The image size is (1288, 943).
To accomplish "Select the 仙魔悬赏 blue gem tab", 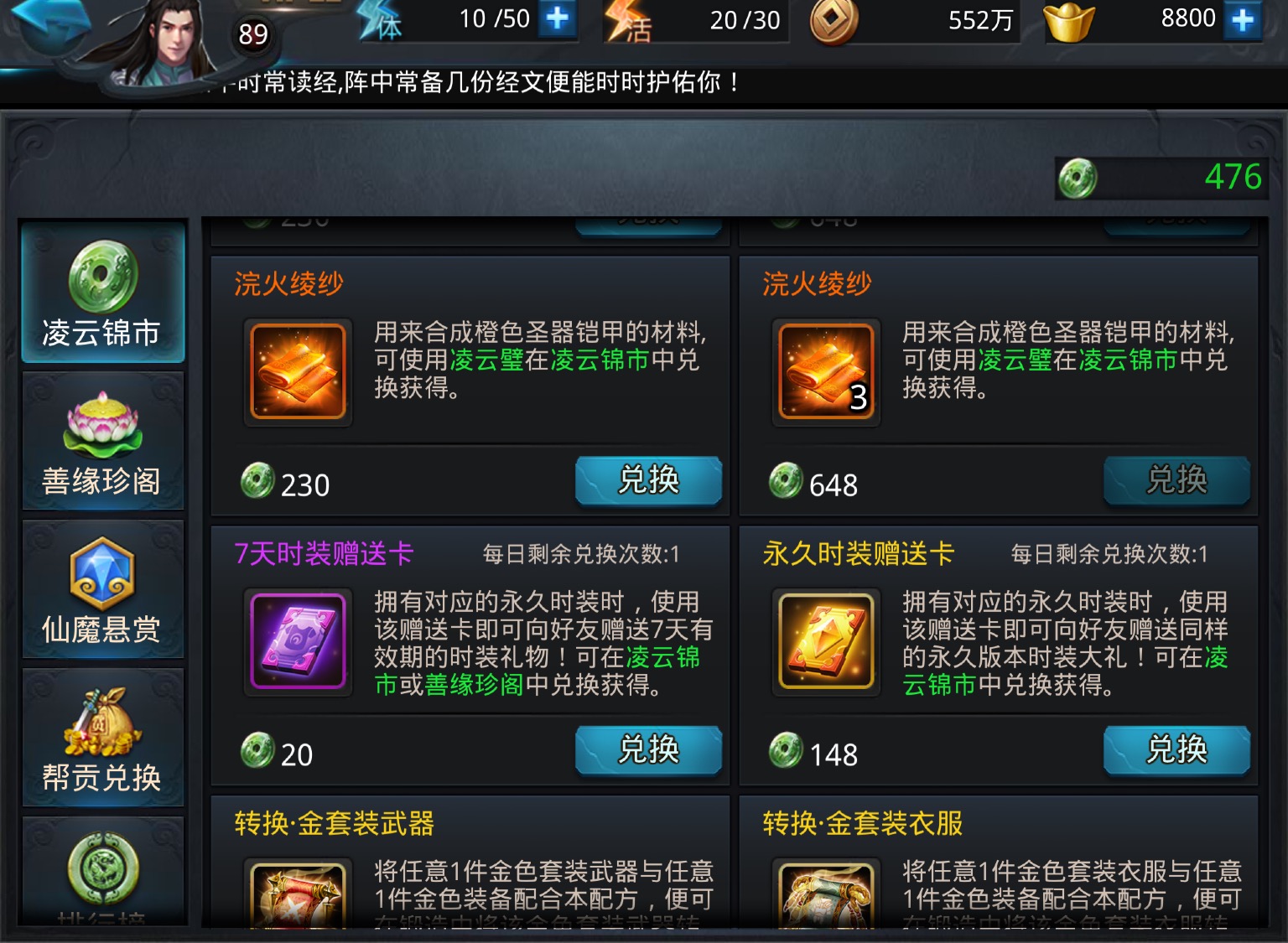I will (102, 589).
